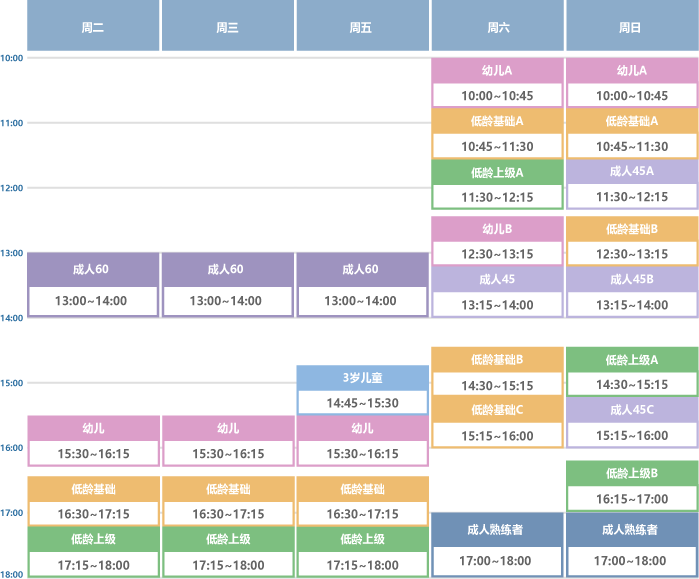Select the 周二 column header
This screenshot has height=579, width=699.
93,27
